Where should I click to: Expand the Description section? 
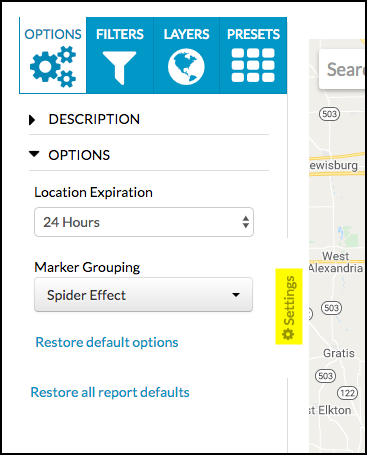click(x=84, y=119)
